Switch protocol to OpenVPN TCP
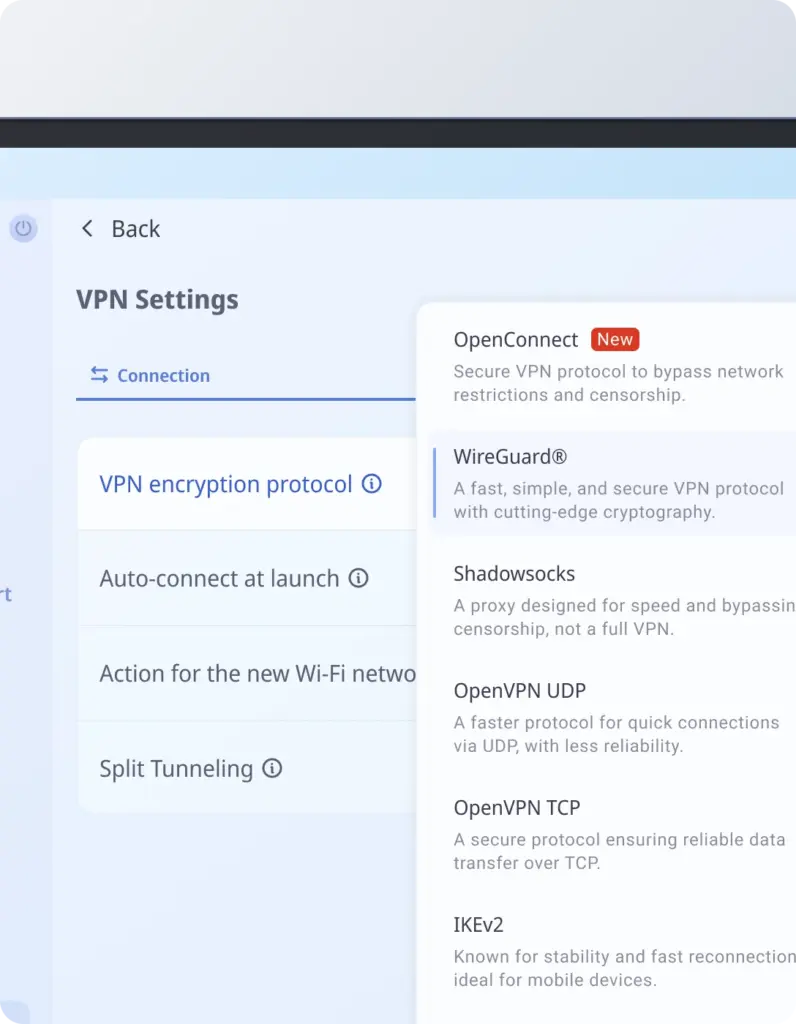 [x=516, y=808]
